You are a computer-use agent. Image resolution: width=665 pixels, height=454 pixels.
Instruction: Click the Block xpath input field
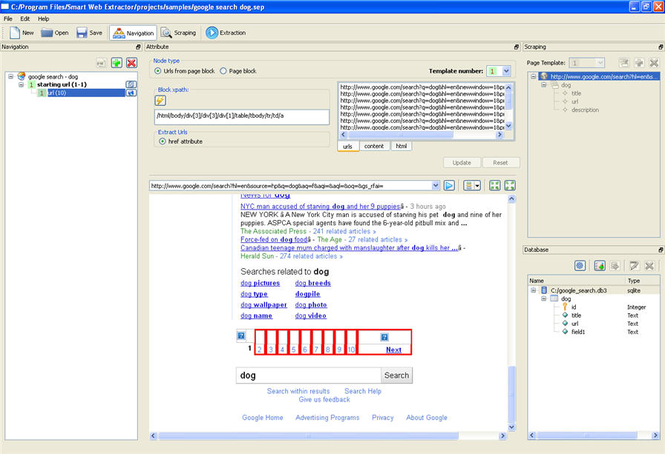242,116
